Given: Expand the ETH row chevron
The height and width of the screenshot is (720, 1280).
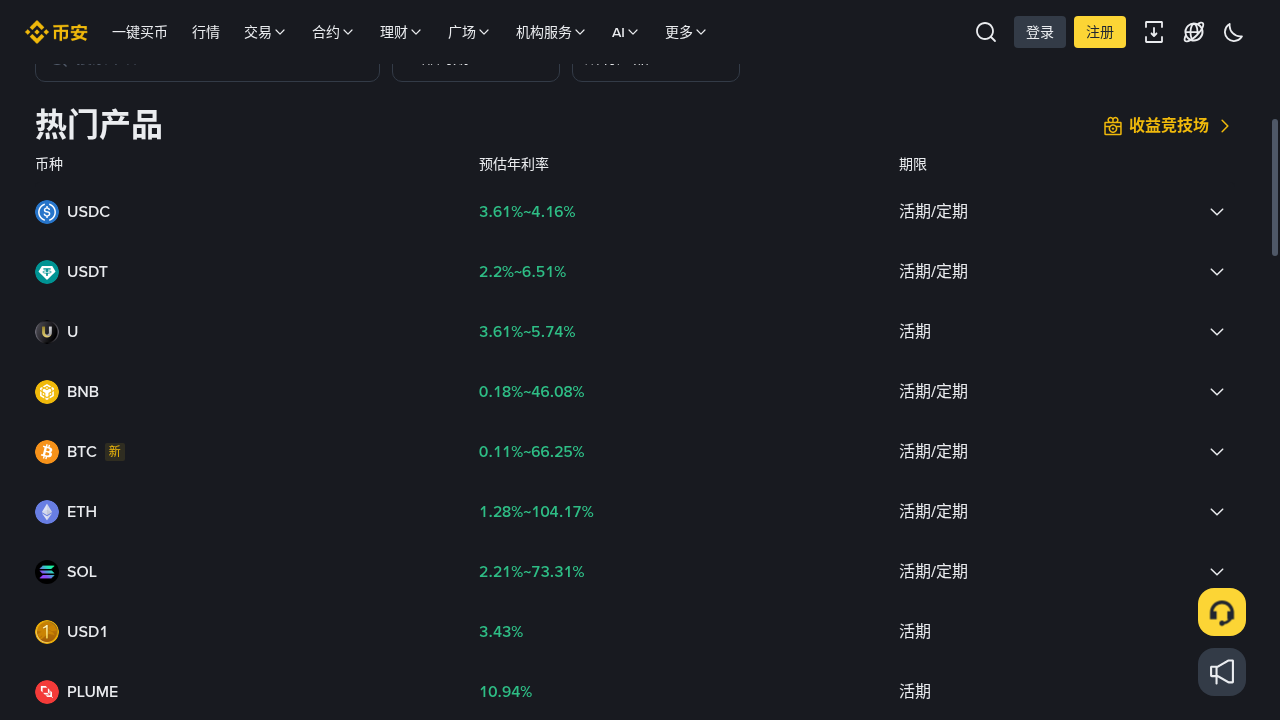Looking at the screenshot, I should point(1217,512).
